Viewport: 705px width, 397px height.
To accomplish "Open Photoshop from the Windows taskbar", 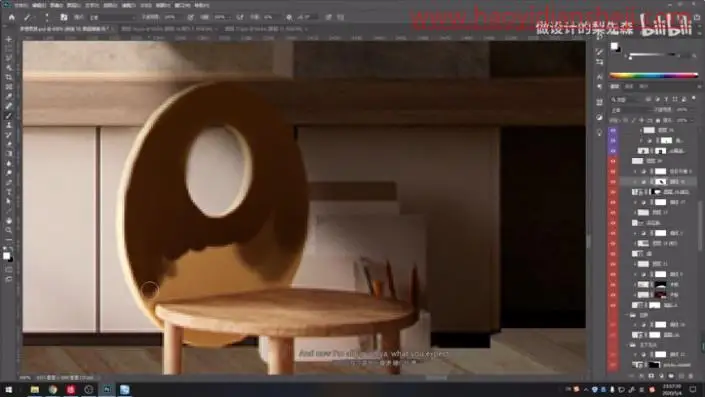I will 107,389.
